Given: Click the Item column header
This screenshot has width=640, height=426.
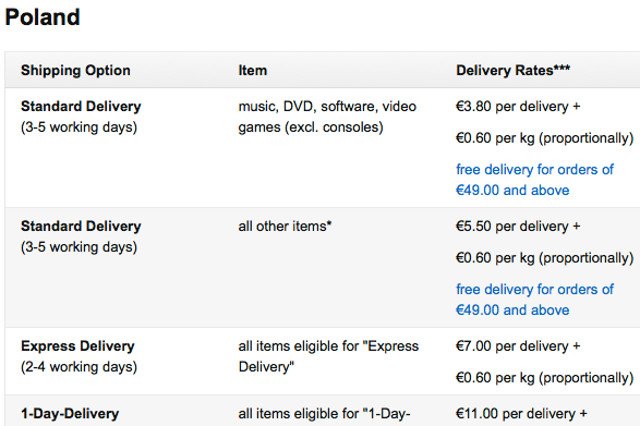Looking at the screenshot, I should [253, 71].
